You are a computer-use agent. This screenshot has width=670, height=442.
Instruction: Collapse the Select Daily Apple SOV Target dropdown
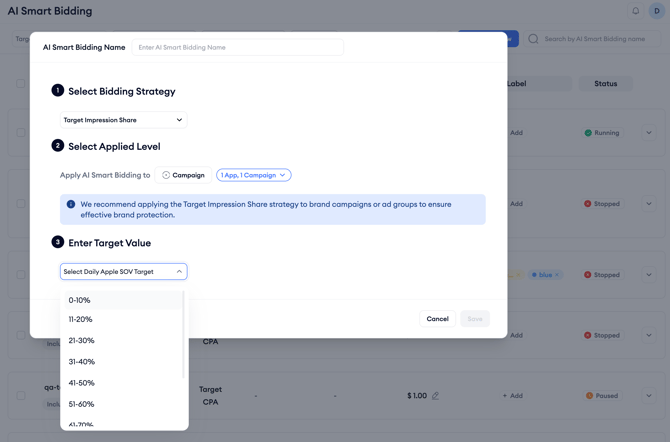[x=123, y=272]
